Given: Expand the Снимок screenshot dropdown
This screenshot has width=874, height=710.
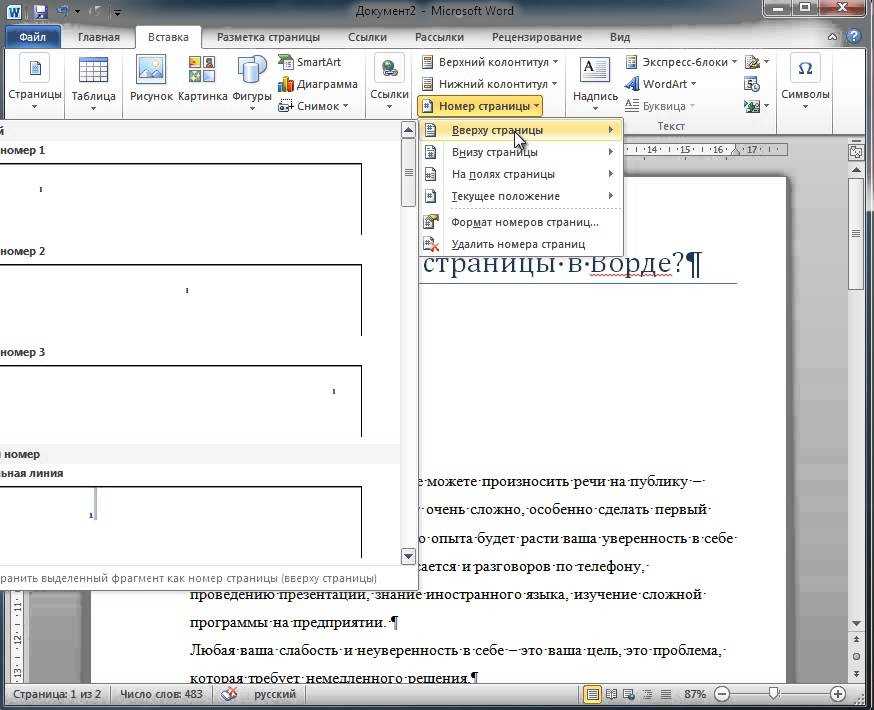Looking at the screenshot, I should click(313, 106).
